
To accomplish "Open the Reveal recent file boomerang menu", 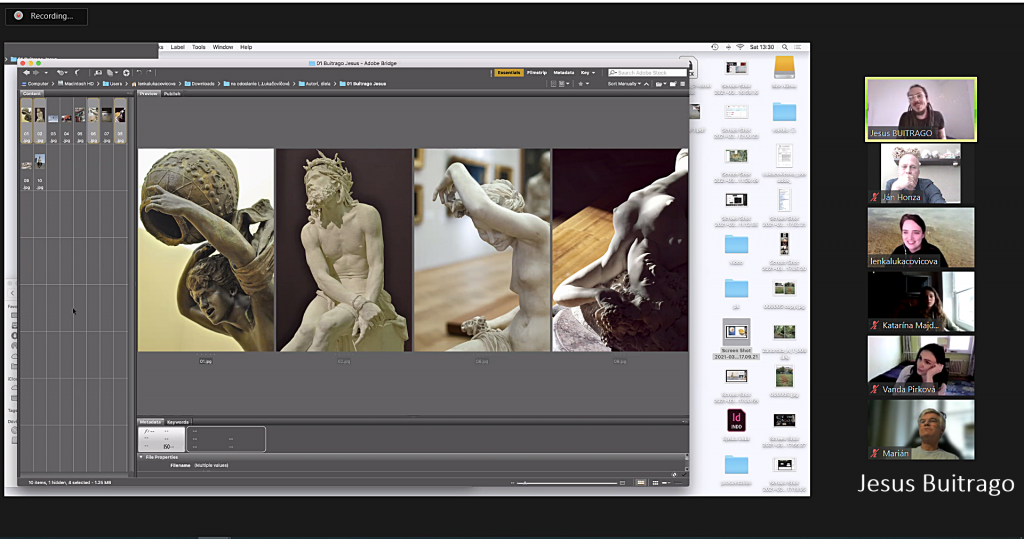I will 62,73.
